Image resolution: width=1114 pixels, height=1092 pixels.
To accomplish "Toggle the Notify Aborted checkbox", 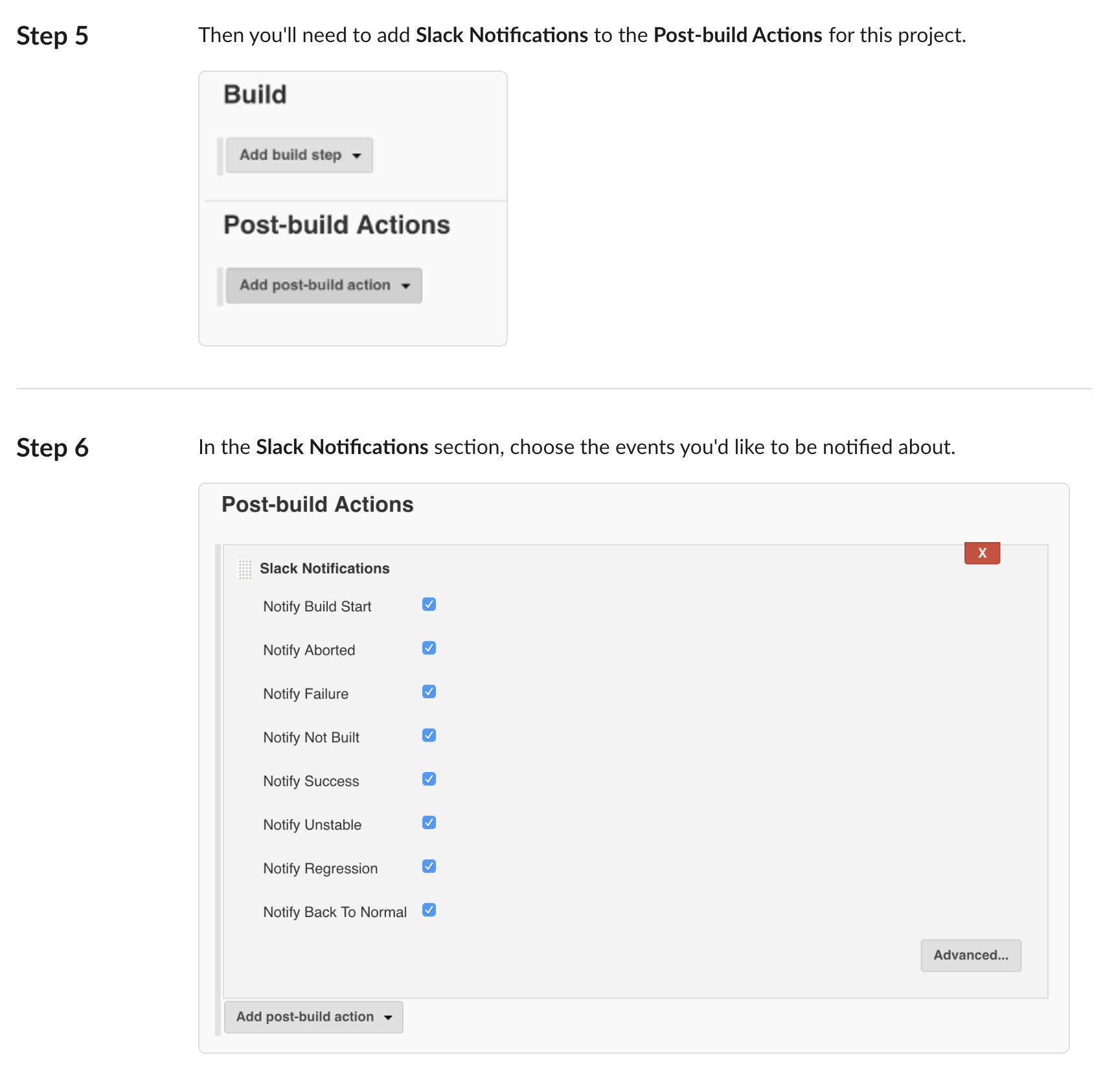I will click(x=429, y=648).
